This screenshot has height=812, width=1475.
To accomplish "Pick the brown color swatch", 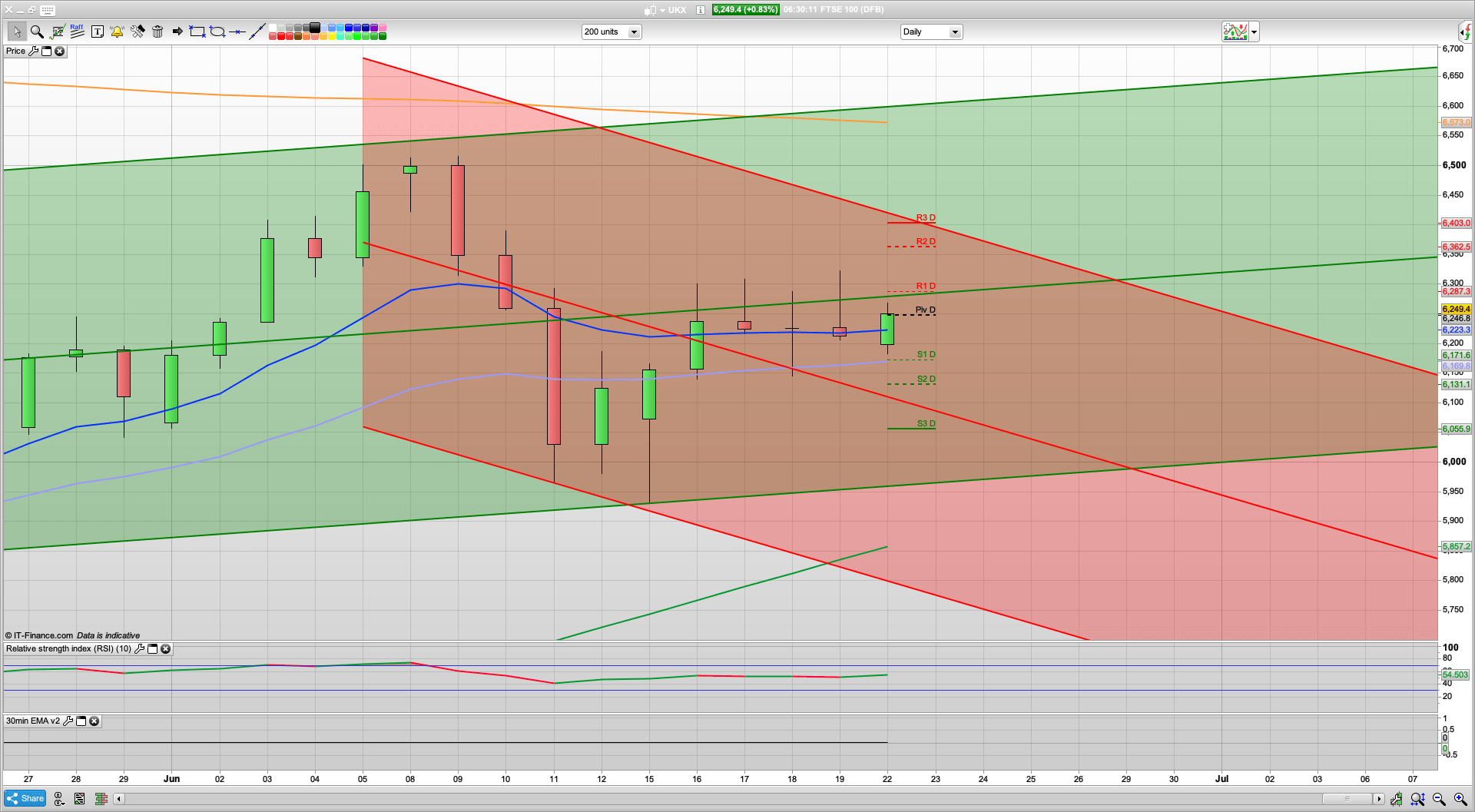I will pos(298,36).
